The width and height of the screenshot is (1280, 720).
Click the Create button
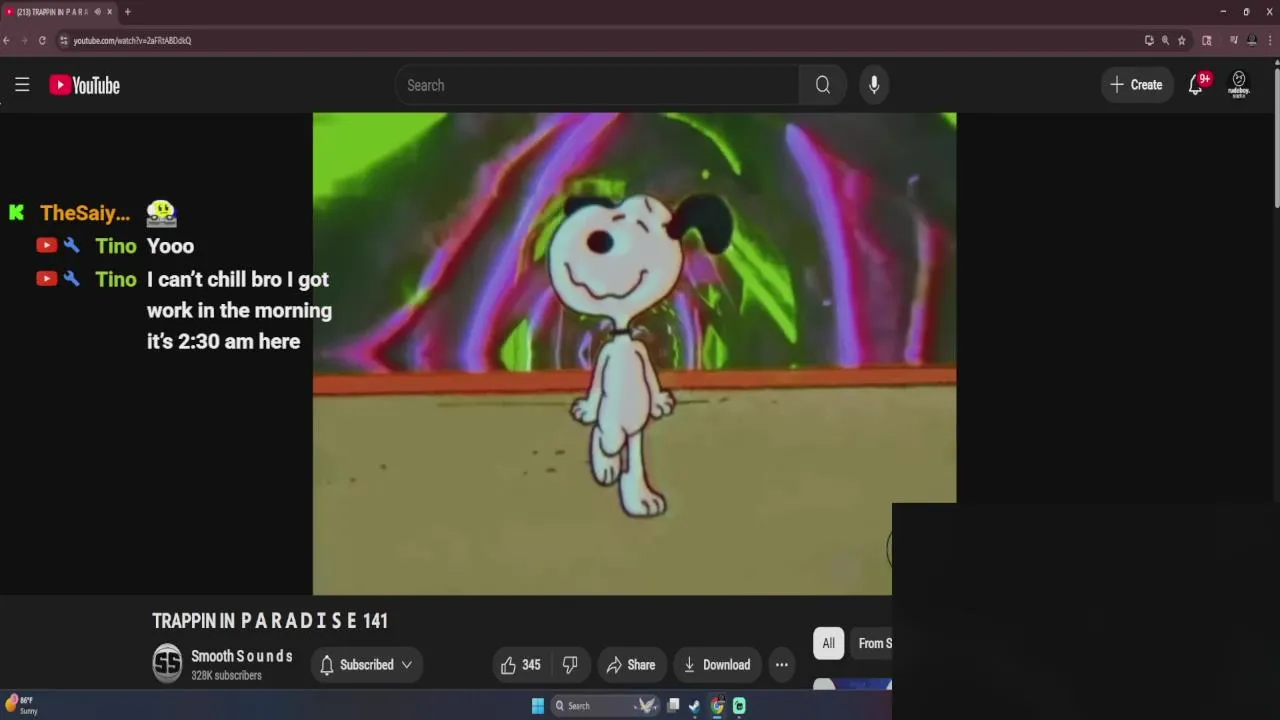click(1137, 85)
